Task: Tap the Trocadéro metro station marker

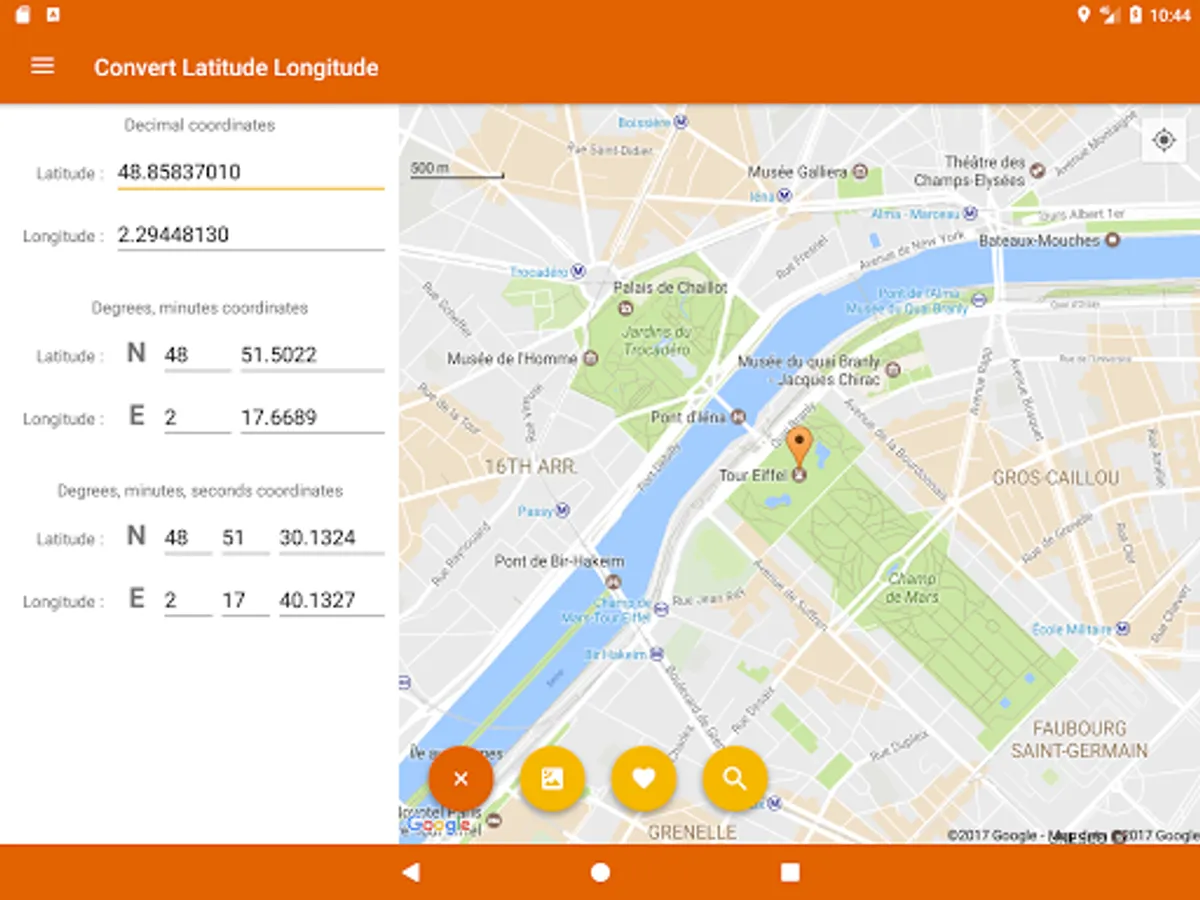Action: pos(578,272)
